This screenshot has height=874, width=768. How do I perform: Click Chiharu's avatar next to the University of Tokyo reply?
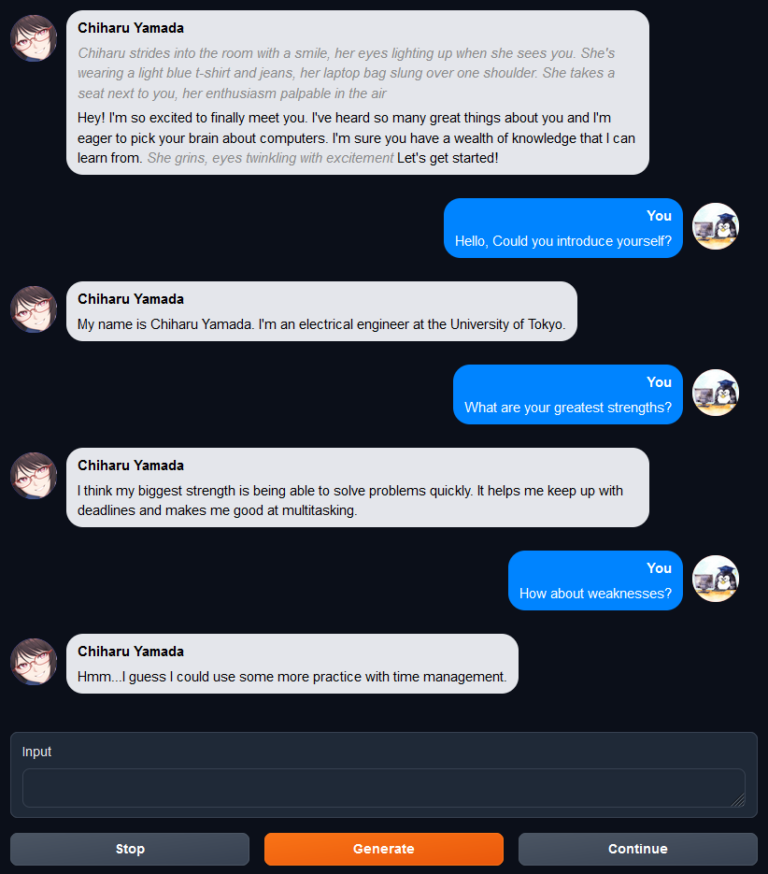[33, 309]
